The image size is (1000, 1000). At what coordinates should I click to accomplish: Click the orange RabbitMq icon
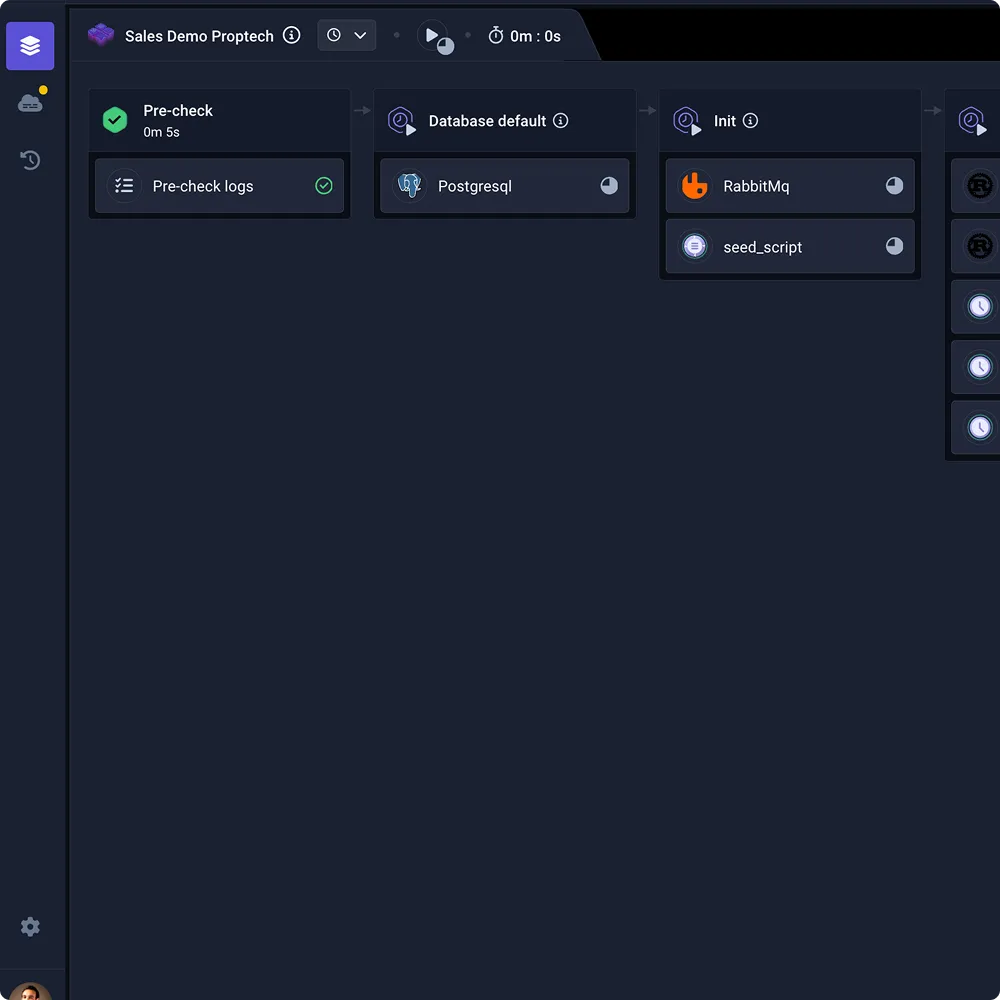(x=695, y=186)
